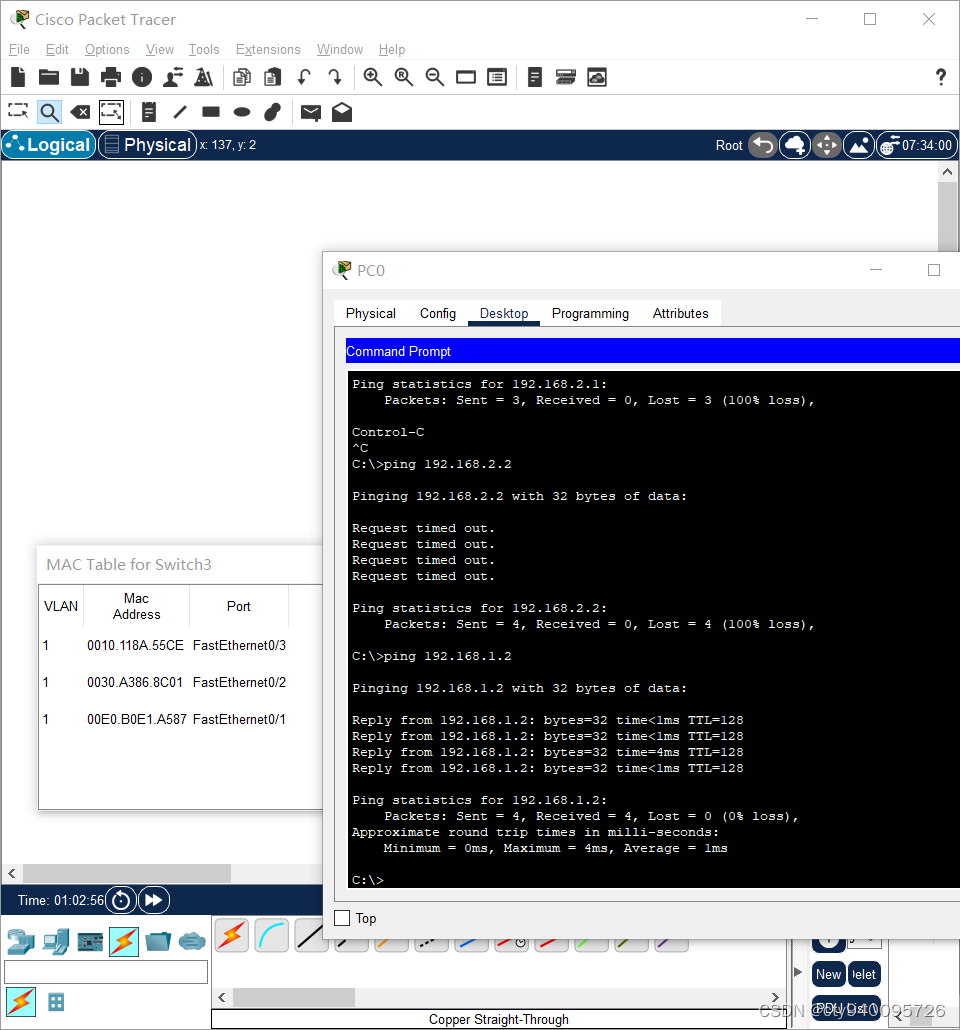The height and width of the screenshot is (1030, 960).
Task: Open Attributes tab in PC0
Action: (681, 313)
